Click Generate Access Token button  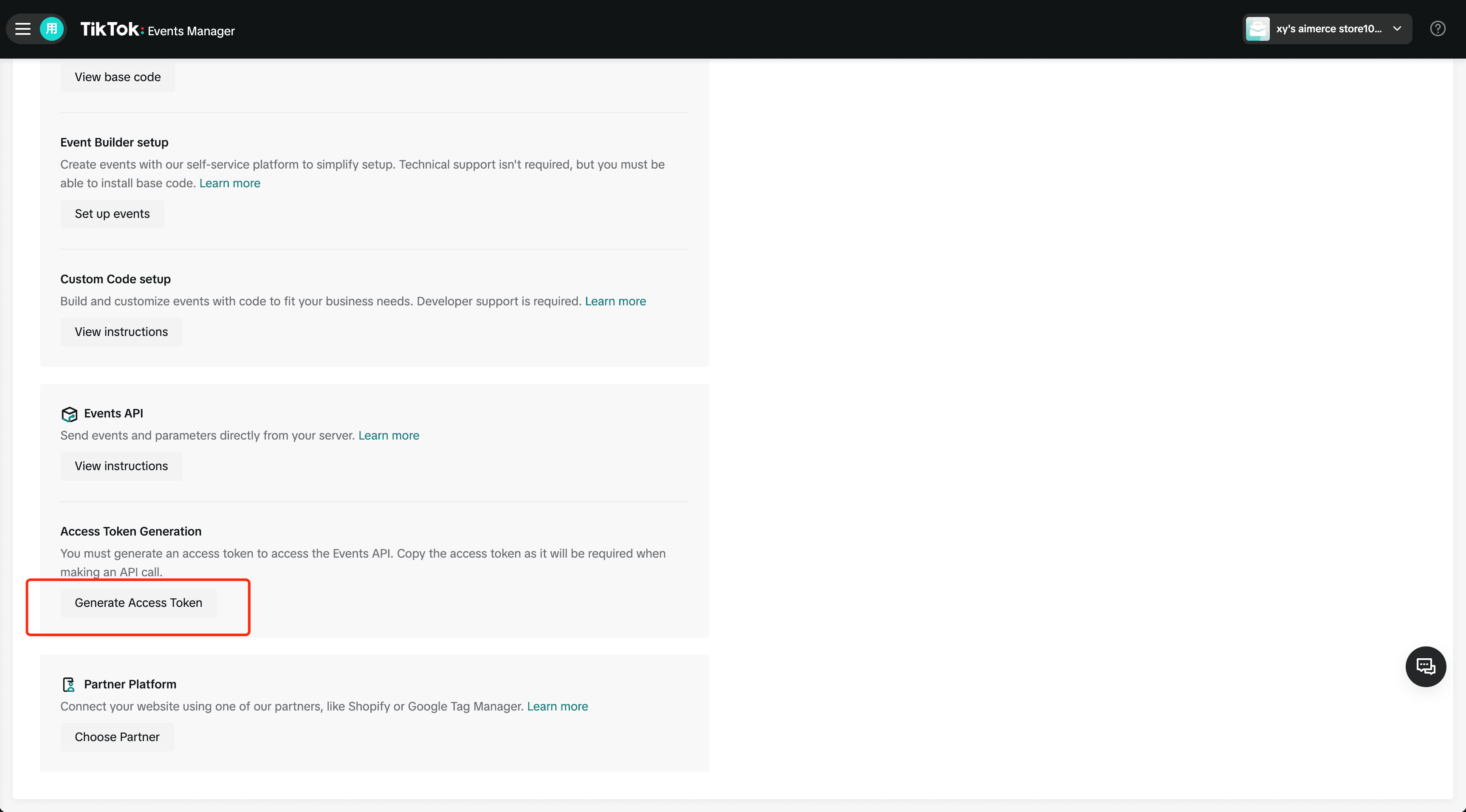[138, 603]
